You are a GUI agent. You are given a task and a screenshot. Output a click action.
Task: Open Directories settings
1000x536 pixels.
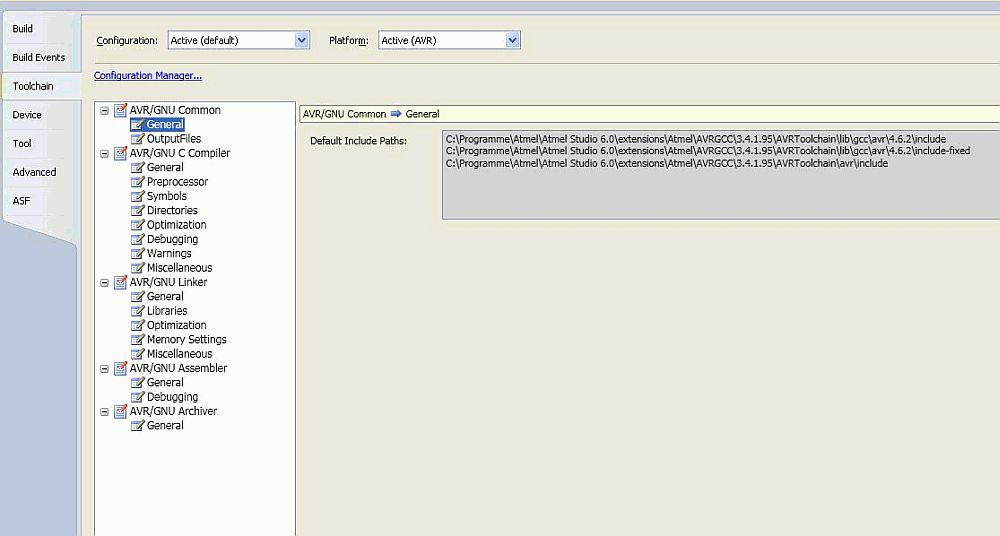(x=172, y=211)
